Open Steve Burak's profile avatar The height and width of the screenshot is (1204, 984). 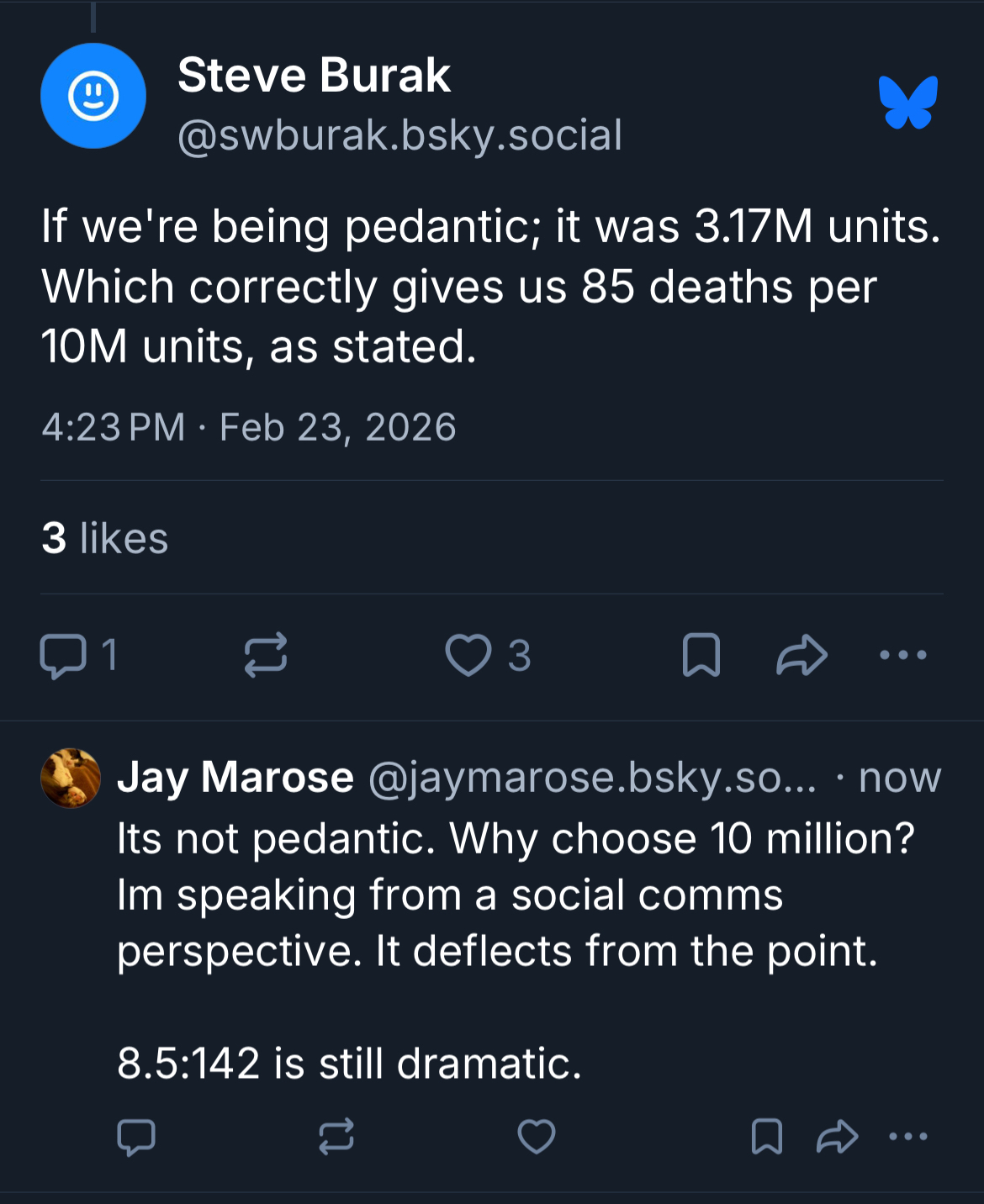pos(93,96)
